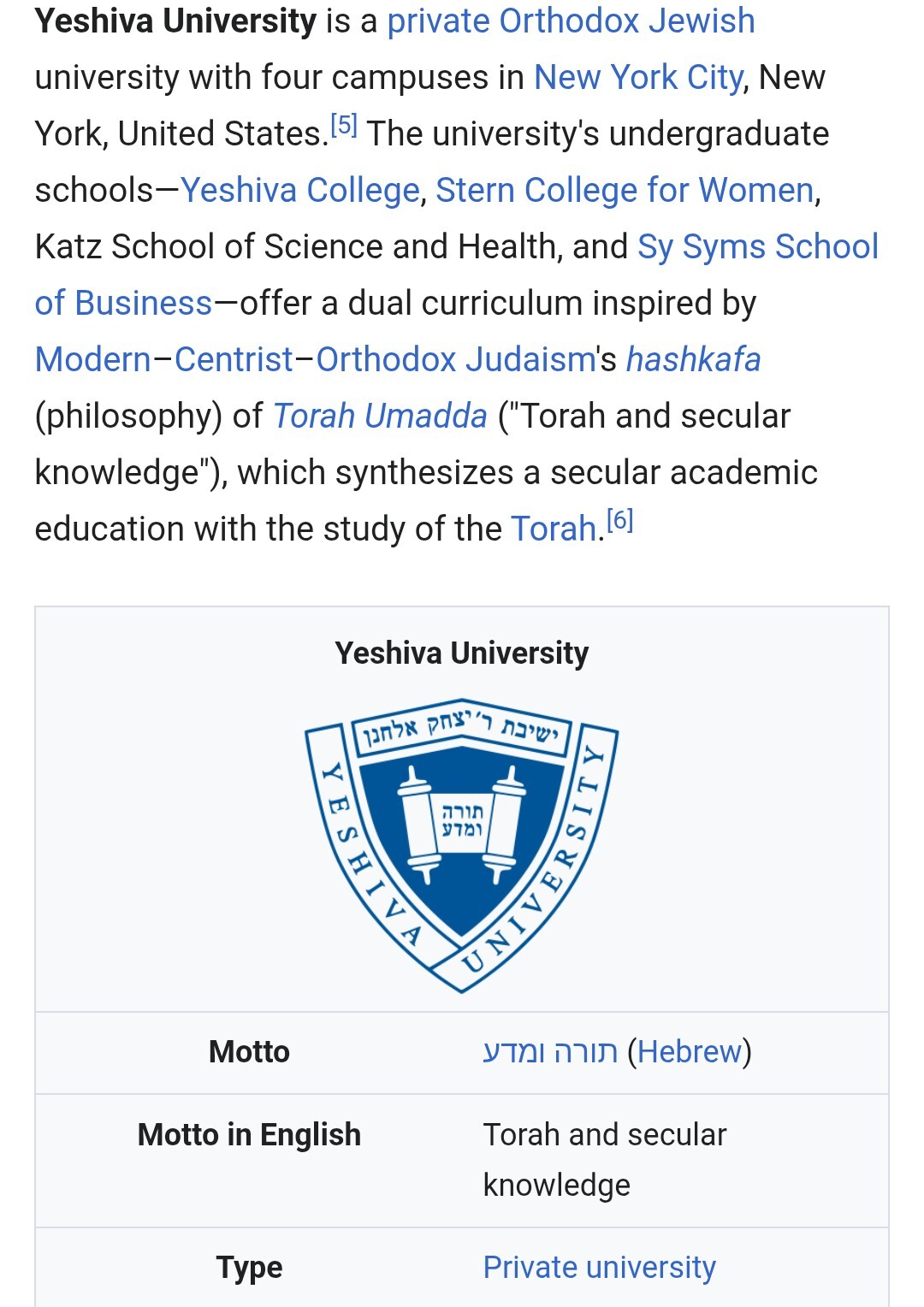Click citation reference number 5
Screen dimensions: 924x1307
click(344, 126)
